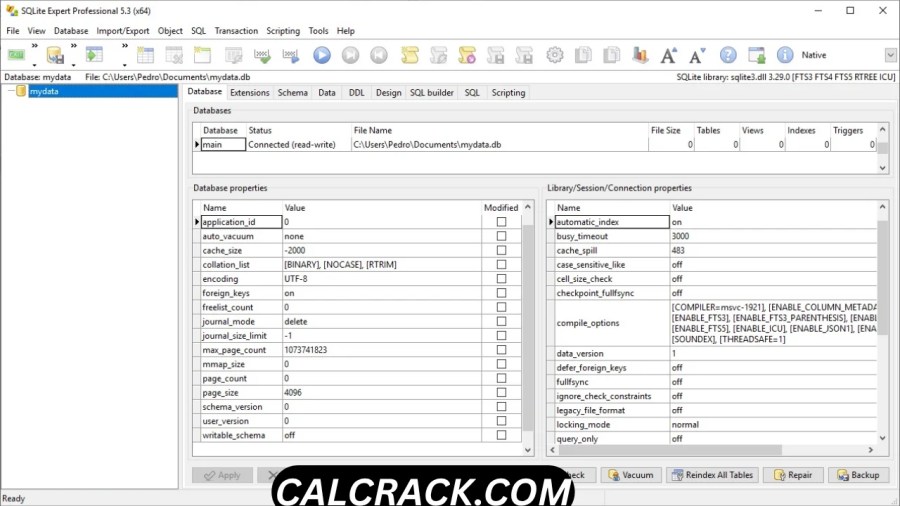Toggle Modified checkbox for auto_vacuum

click(501, 236)
